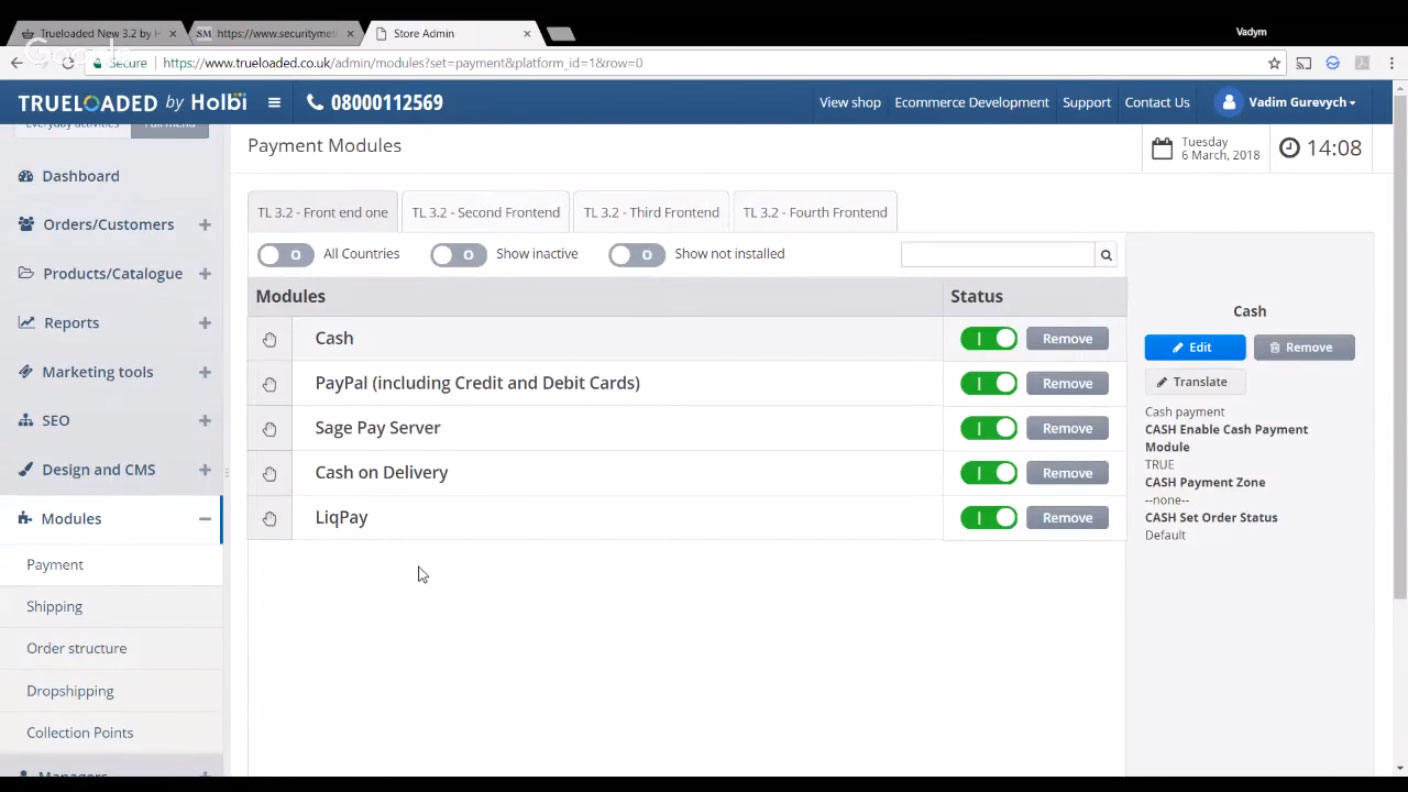This screenshot has height=792, width=1408.
Task: Expand the Marketing tools menu plus
Action: (205, 372)
